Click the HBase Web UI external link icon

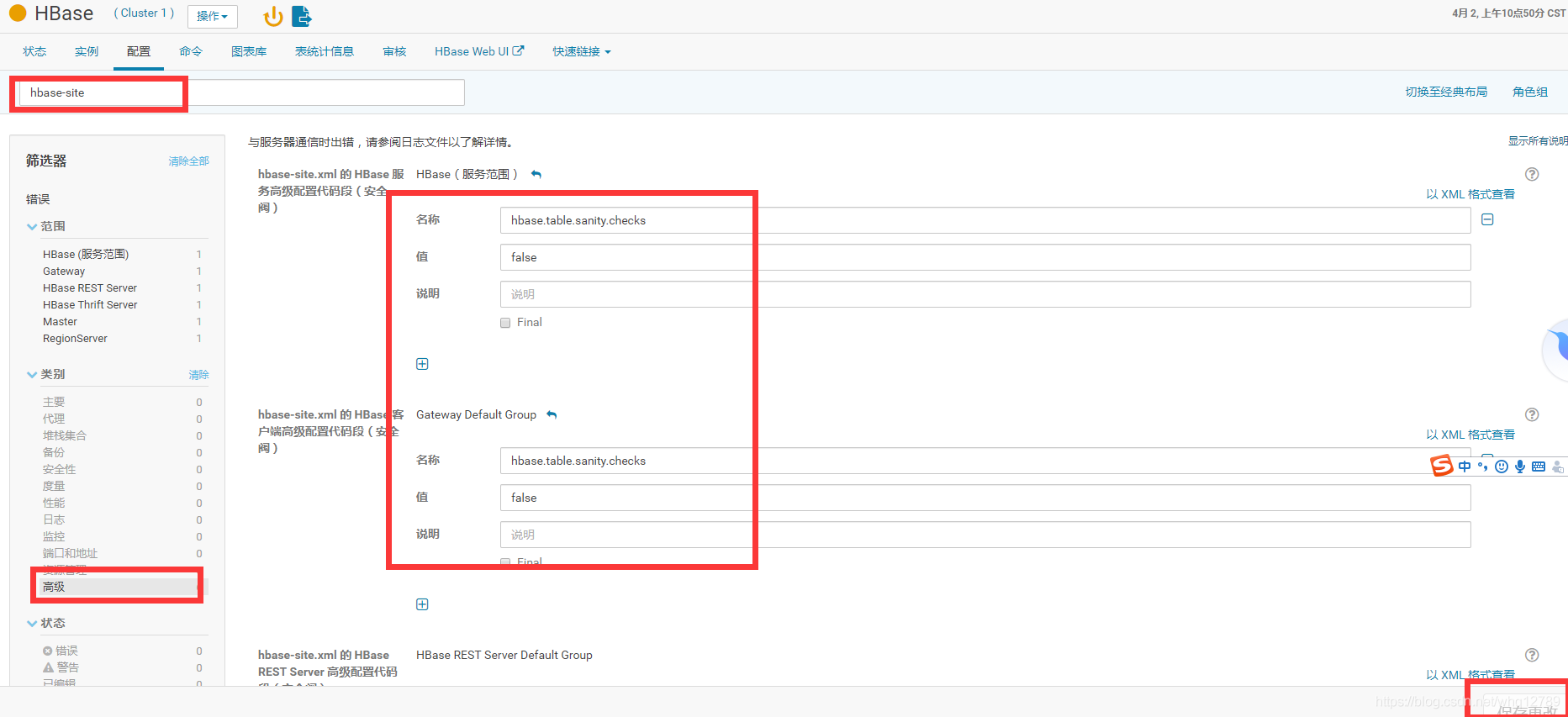tap(519, 50)
